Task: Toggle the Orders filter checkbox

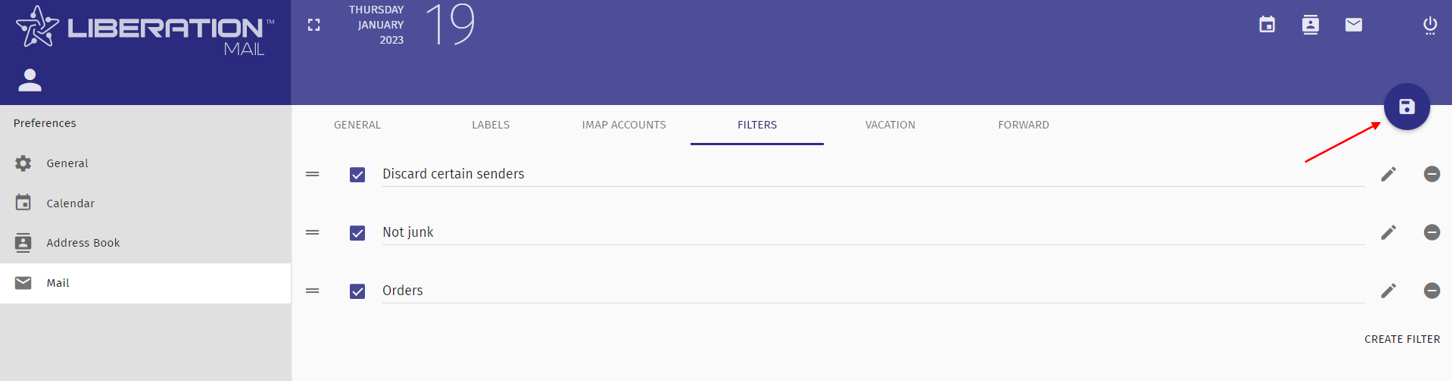Action: click(357, 291)
